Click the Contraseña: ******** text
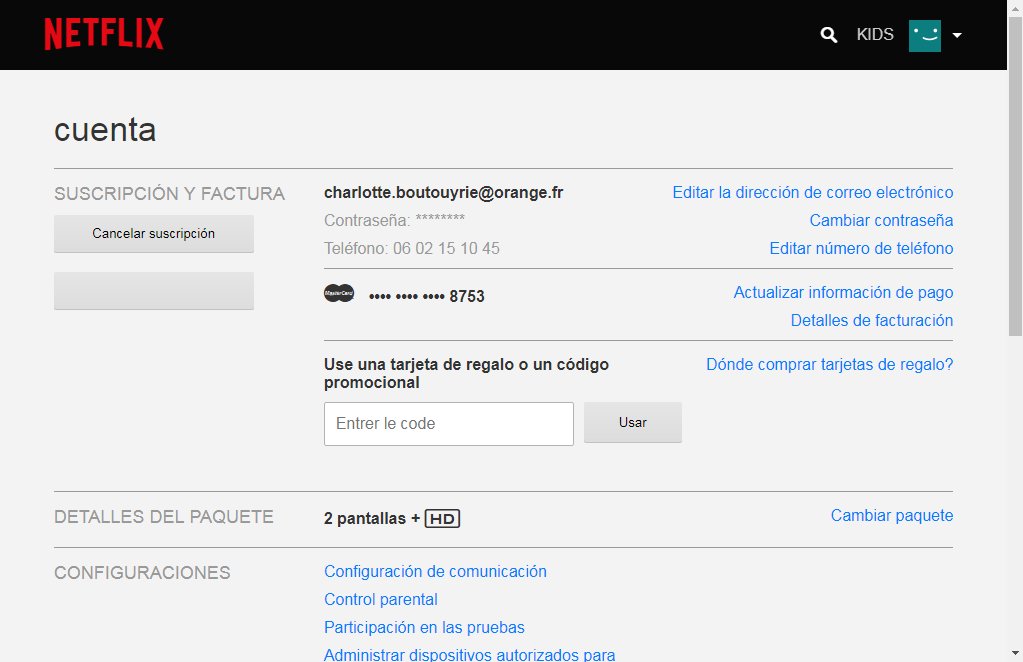 click(395, 220)
